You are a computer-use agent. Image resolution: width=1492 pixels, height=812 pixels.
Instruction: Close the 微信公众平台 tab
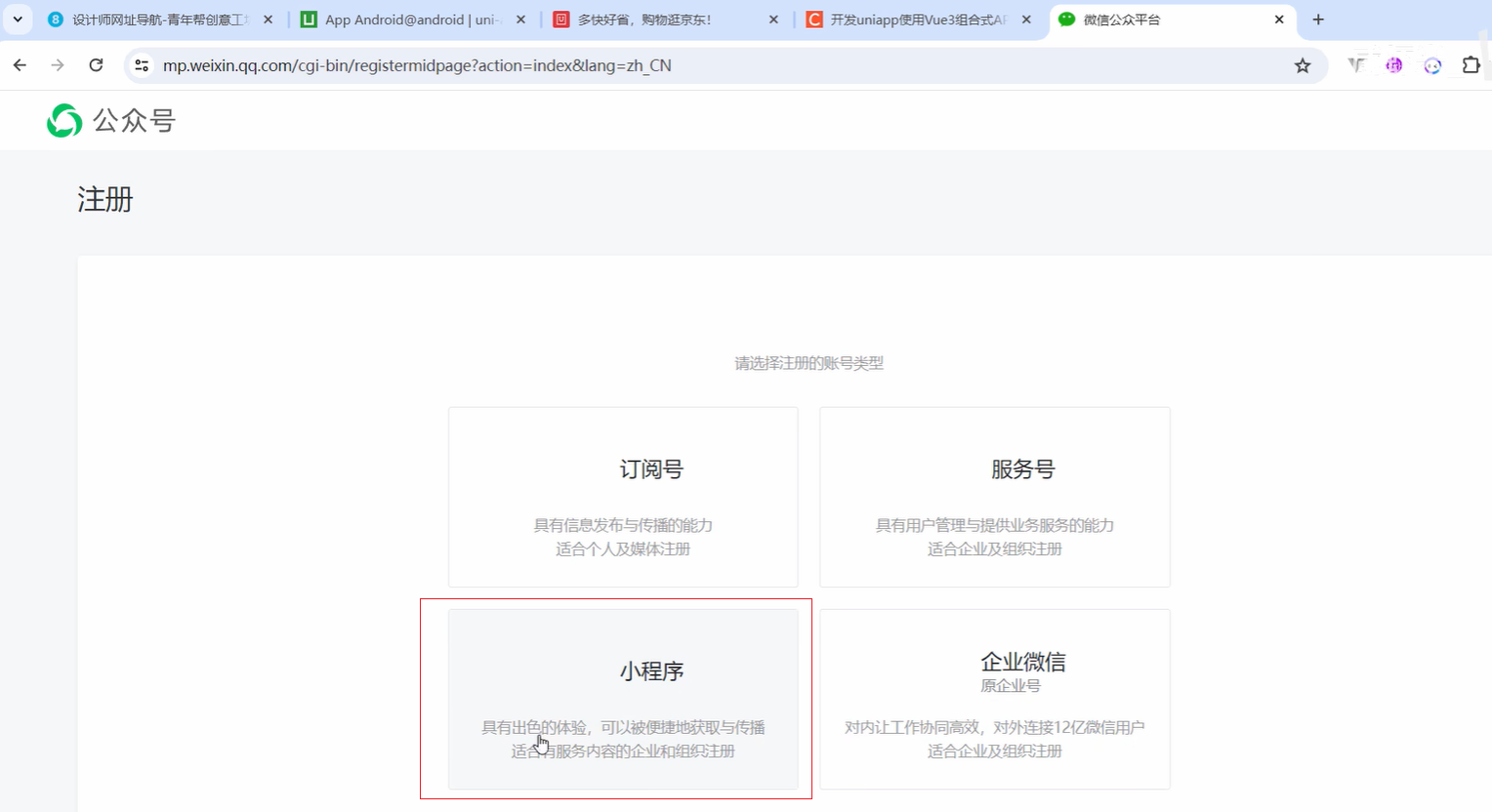pos(1279,20)
